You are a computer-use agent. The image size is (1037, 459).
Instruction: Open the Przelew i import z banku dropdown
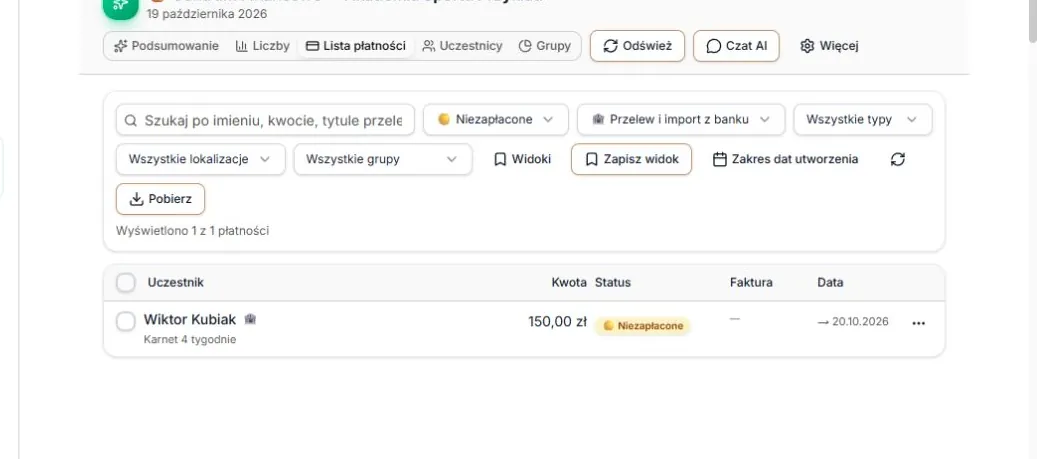[681, 120]
